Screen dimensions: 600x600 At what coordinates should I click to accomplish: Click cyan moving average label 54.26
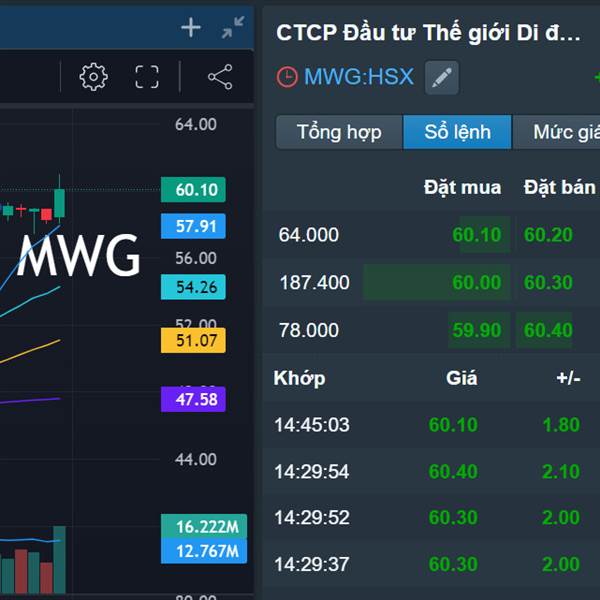193,287
